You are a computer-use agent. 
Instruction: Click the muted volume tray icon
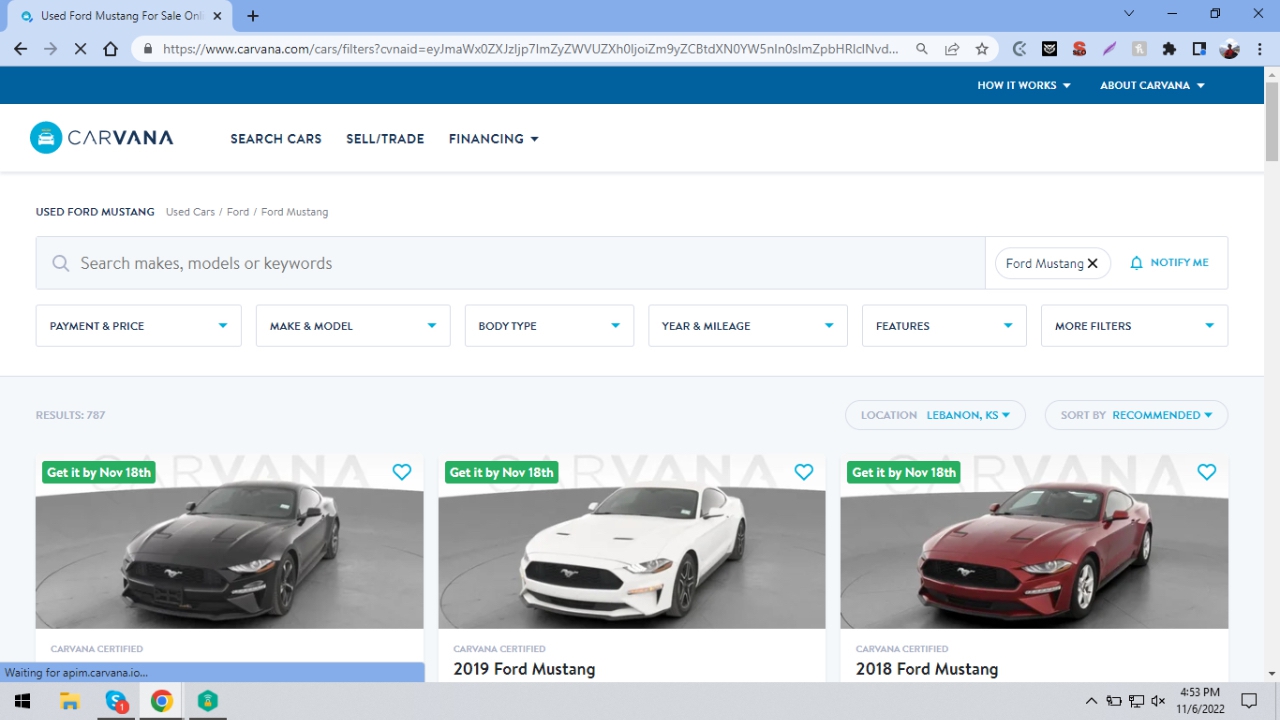point(1158,701)
